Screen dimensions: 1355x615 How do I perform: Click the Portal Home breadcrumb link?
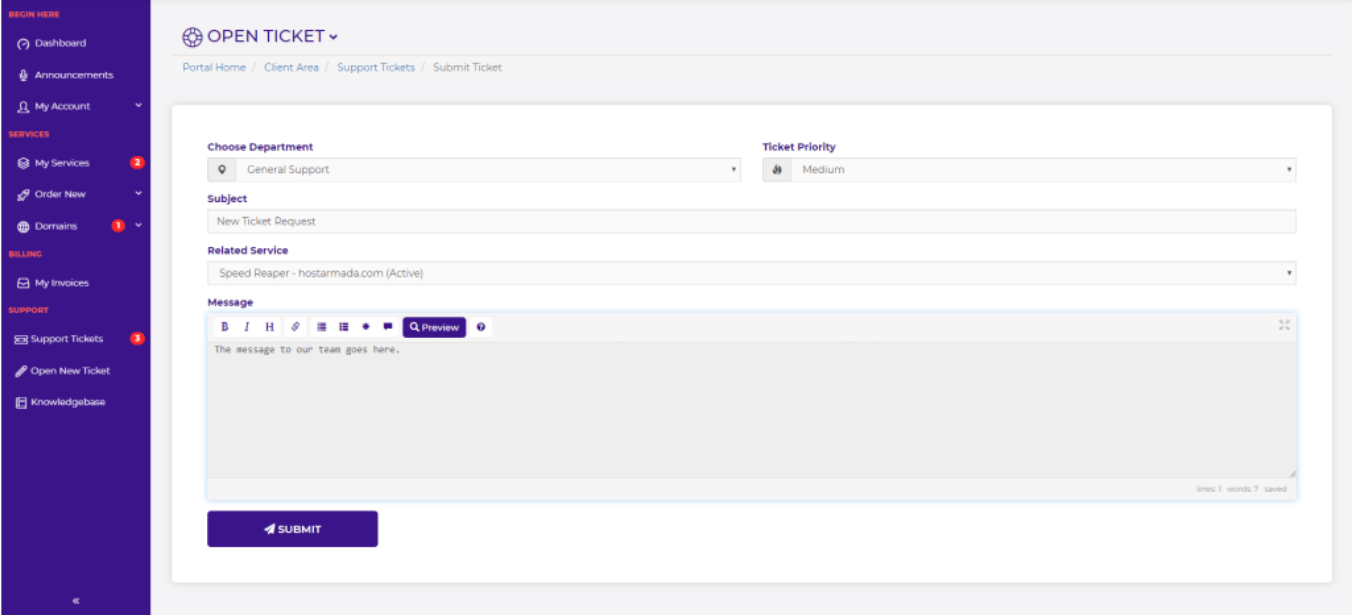pos(214,67)
